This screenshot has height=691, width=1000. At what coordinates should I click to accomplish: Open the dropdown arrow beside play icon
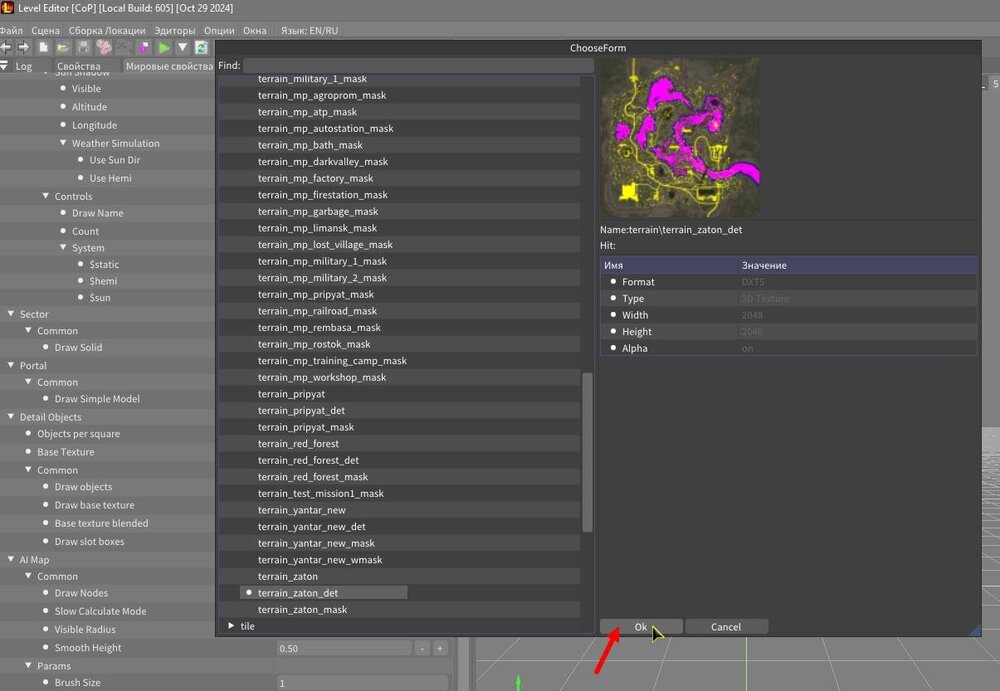click(x=183, y=47)
